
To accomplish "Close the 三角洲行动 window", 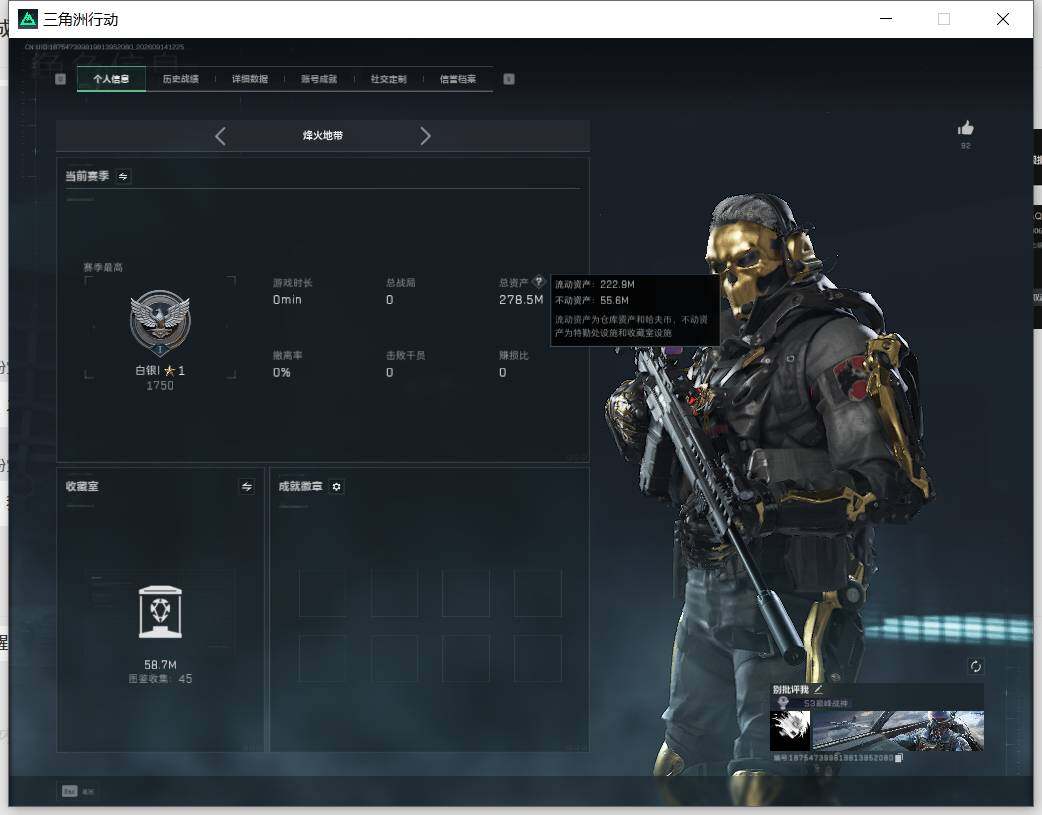I will (1003, 19).
